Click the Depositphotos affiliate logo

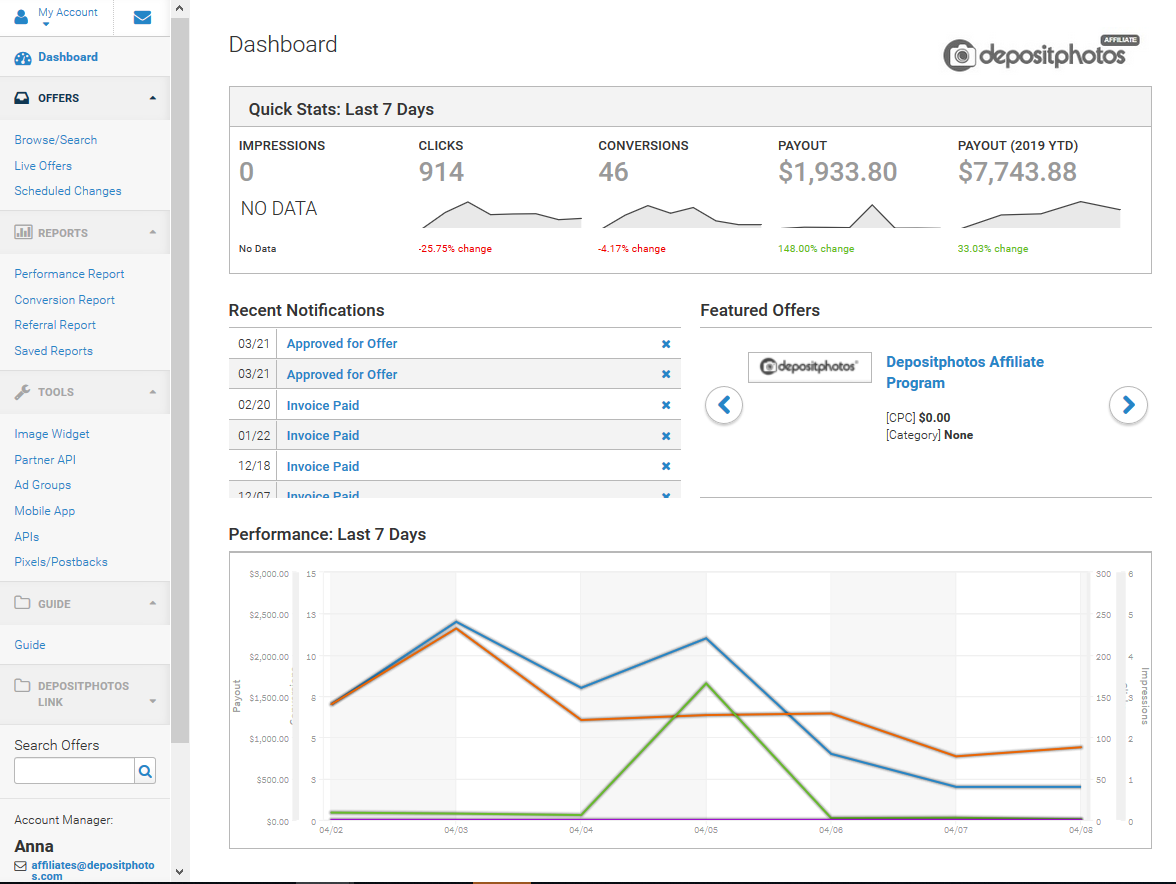point(1041,53)
